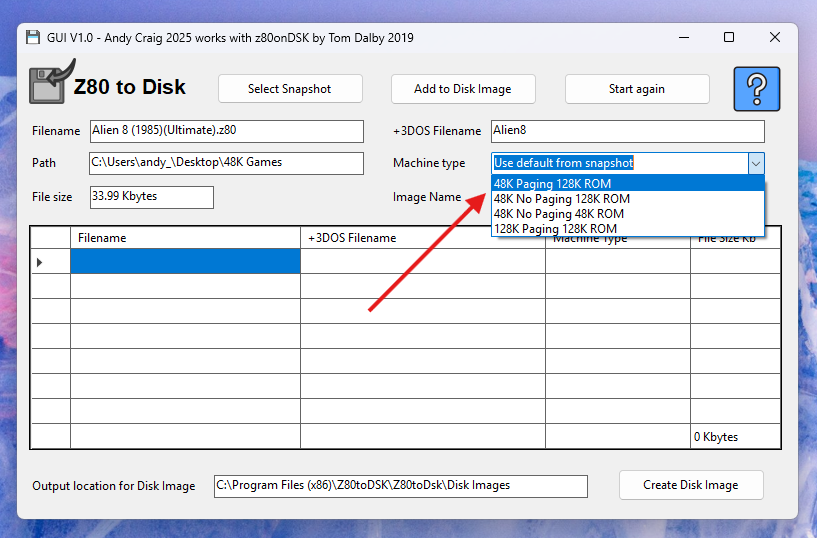Click the File size field showing 33.99 Kbytes
Viewport: 817px width, 538px height.
coord(151,197)
